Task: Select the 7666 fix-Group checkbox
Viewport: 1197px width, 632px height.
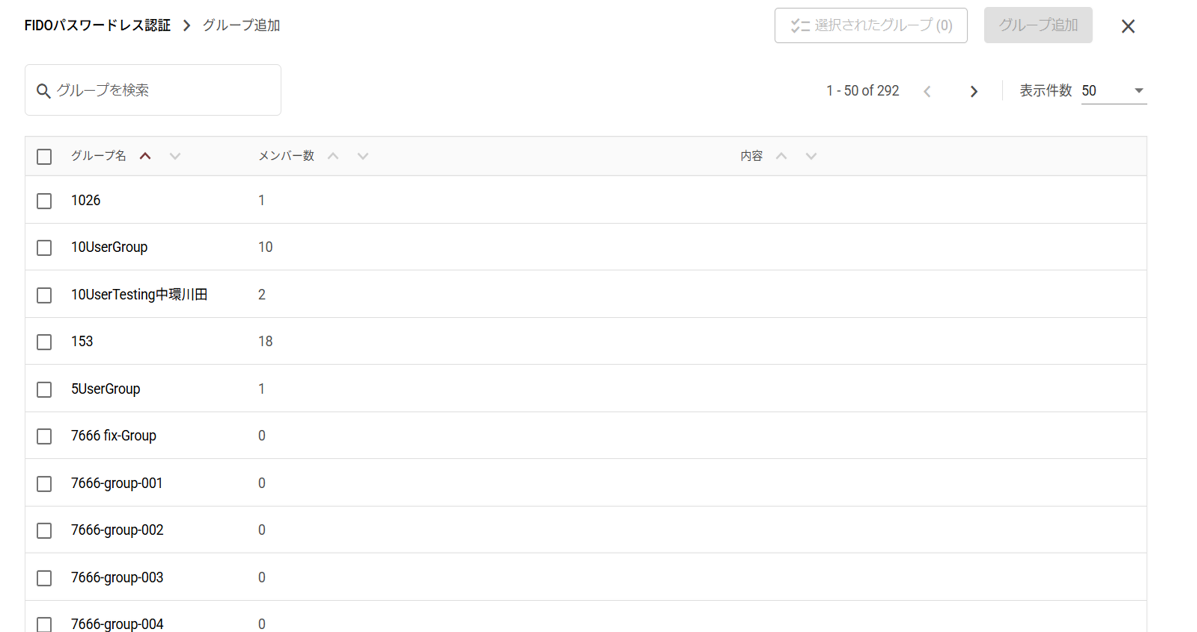Action: pos(44,437)
